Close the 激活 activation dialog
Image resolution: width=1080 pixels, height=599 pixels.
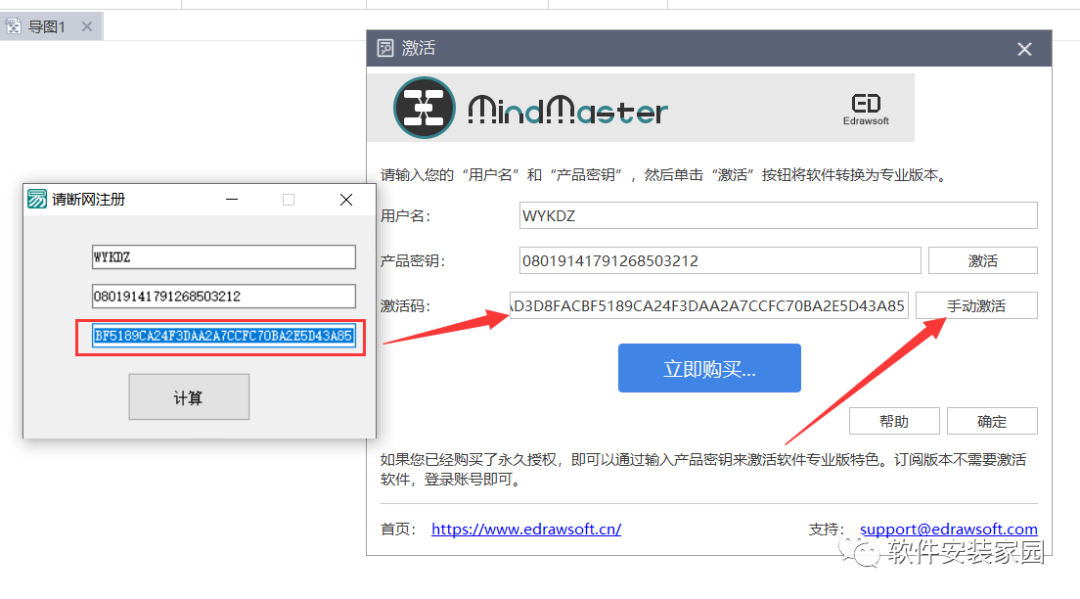coord(1024,49)
